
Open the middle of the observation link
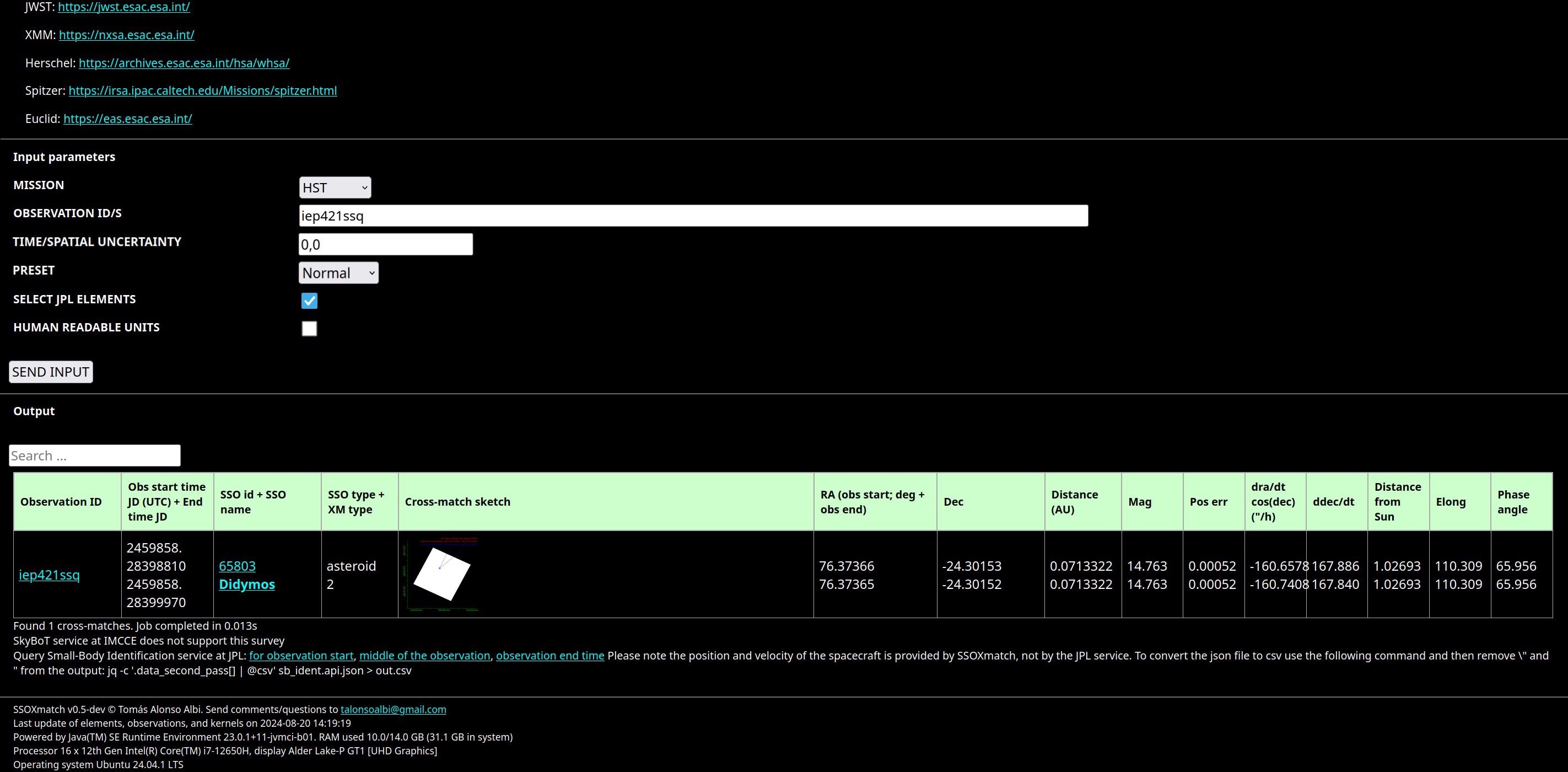point(424,655)
